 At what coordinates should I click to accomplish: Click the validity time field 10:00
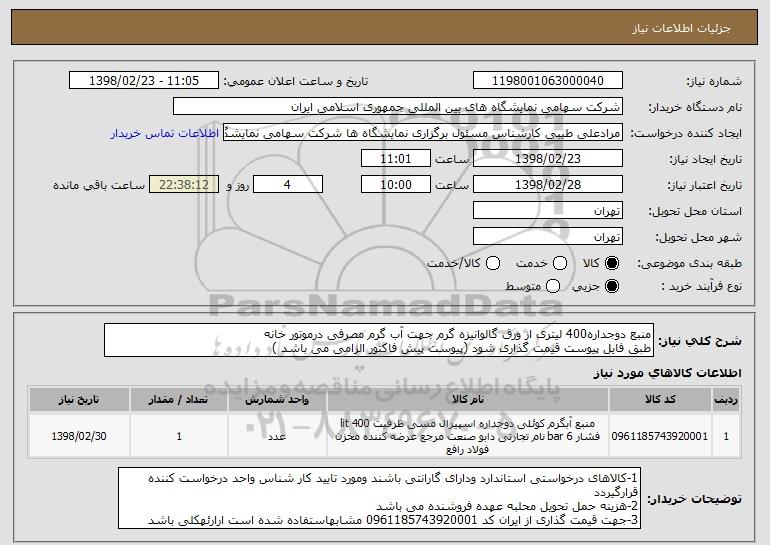(x=396, y=185)
